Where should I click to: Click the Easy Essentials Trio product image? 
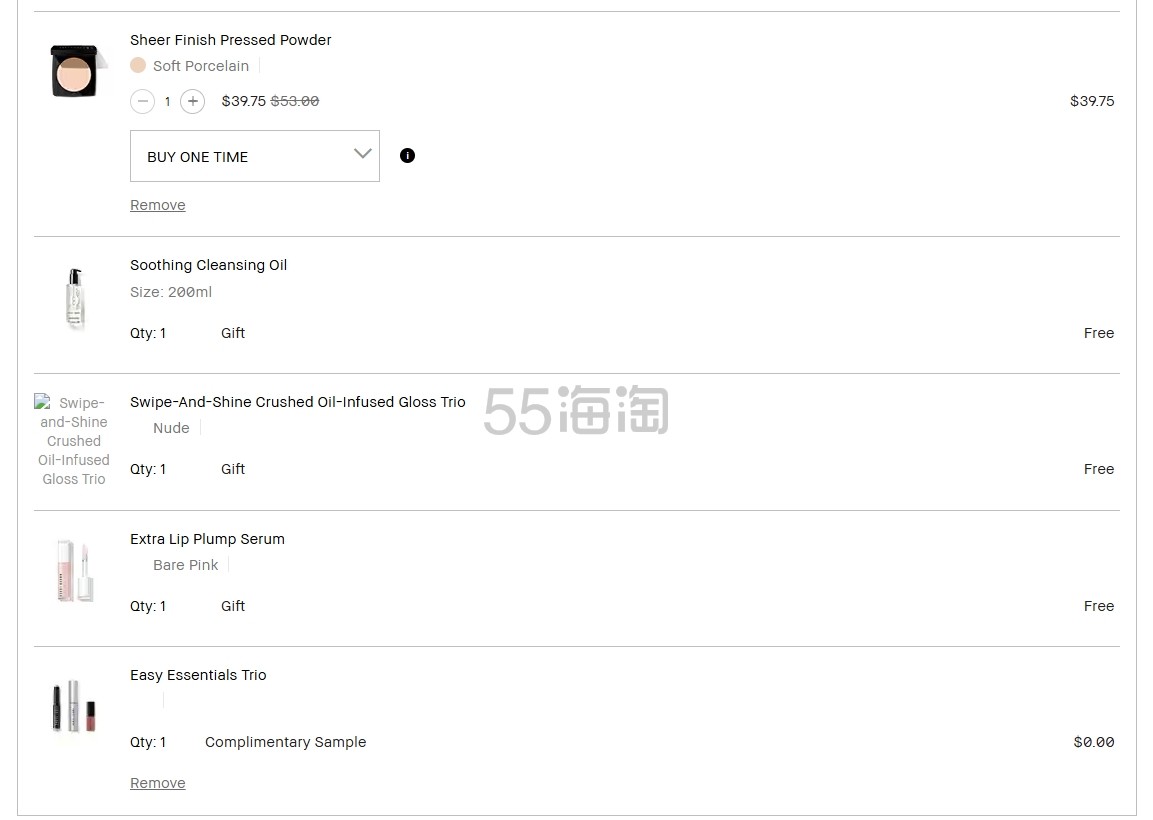pyautogui.click(x=75, y=706)
